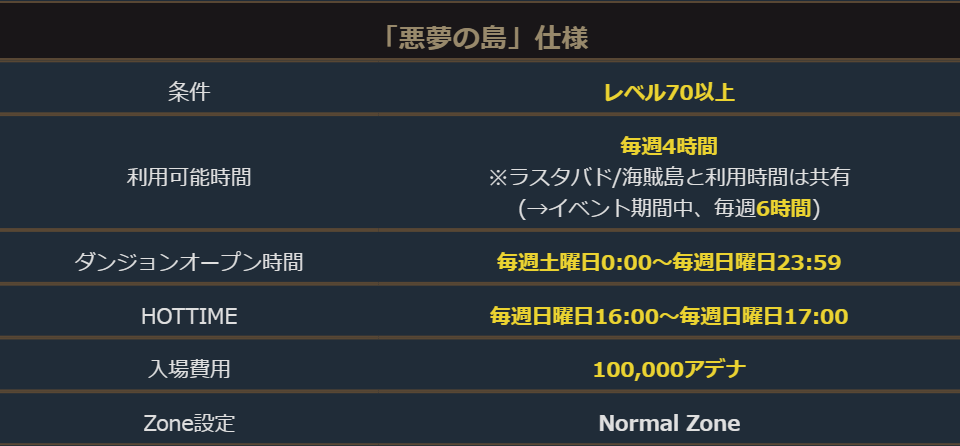The image size is (960, 446).
Task: Click the イベント期間中 text in parentheses
Action: pyautogui.click(x=625, y=208)
